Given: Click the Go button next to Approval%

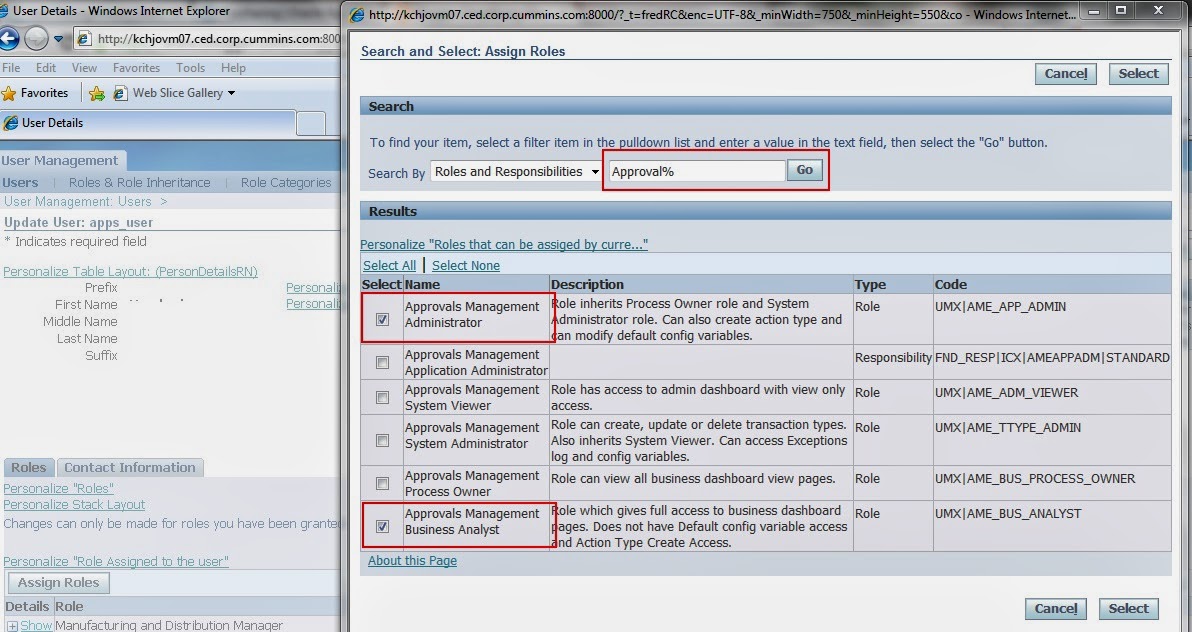Looking at the screenshot, I should click(804, 170).
